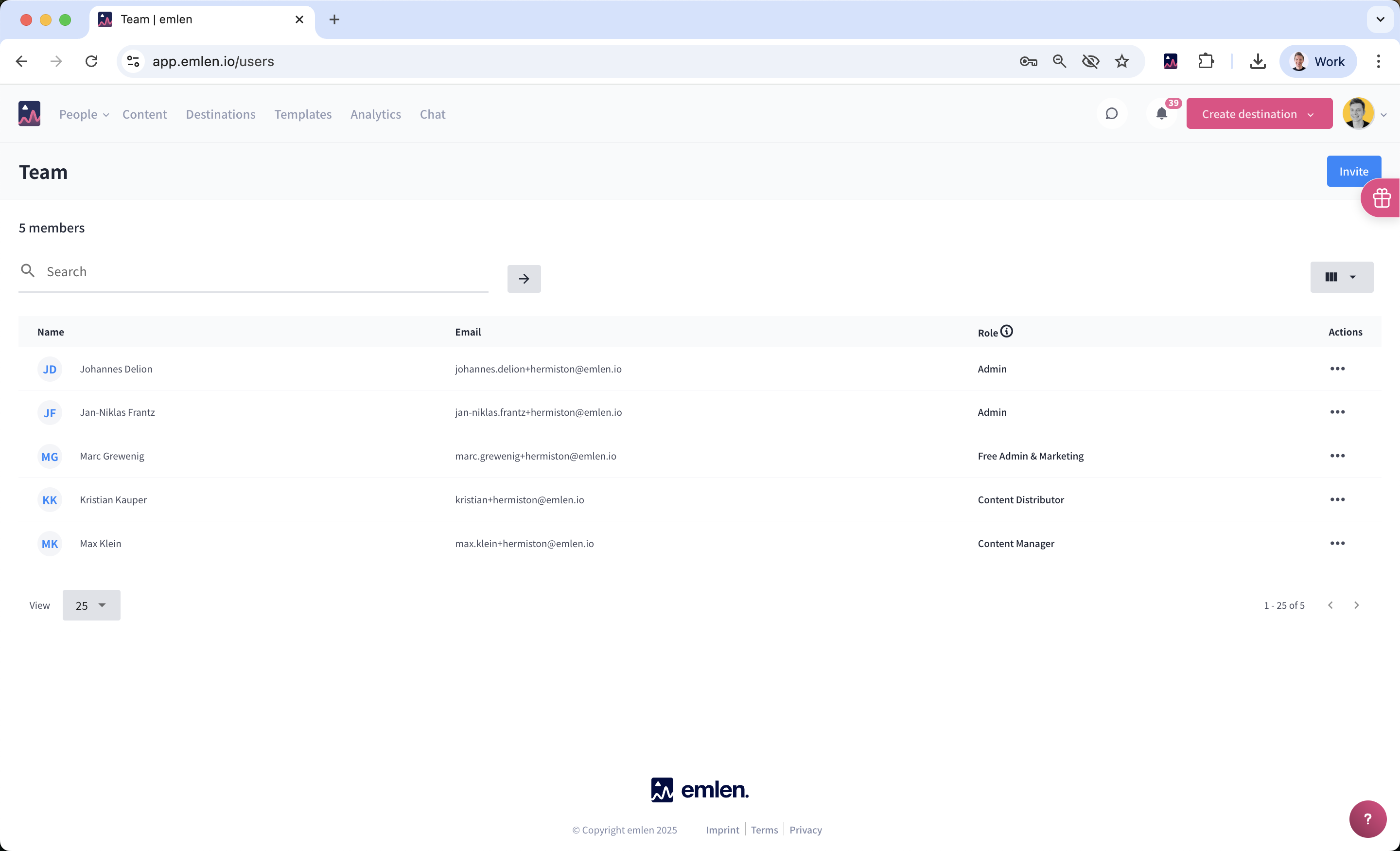
Task: Open the notifications bell icon
Action: tap(1161, 114)
